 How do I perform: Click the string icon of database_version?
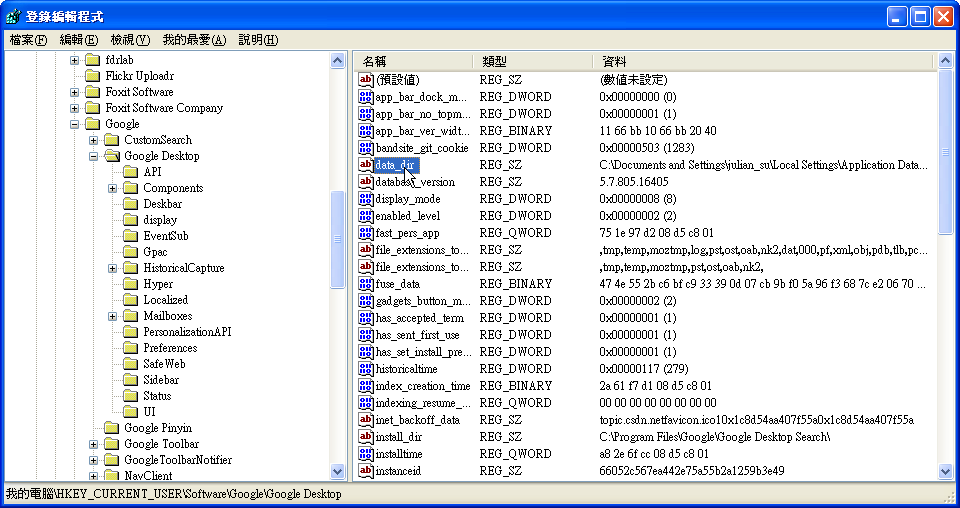click(x=366, y=182)
